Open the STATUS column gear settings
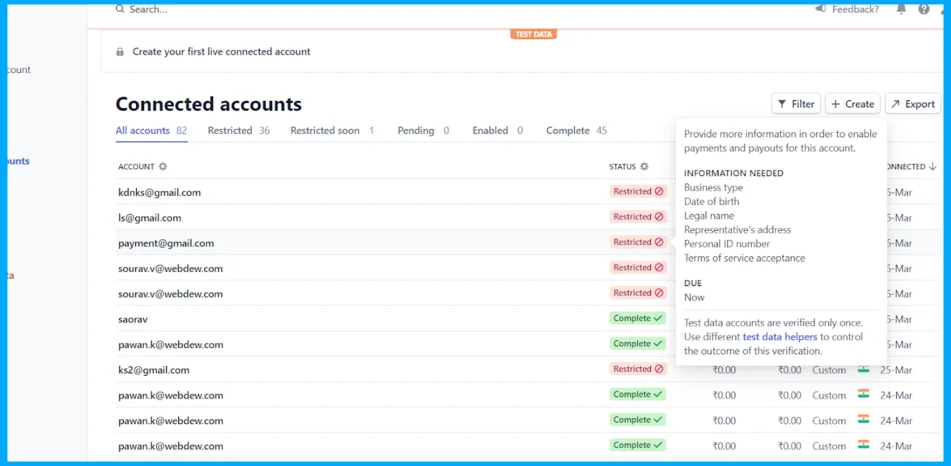This screenshot has width=951, height=466. pyautogui.click(x=644, y=166)
